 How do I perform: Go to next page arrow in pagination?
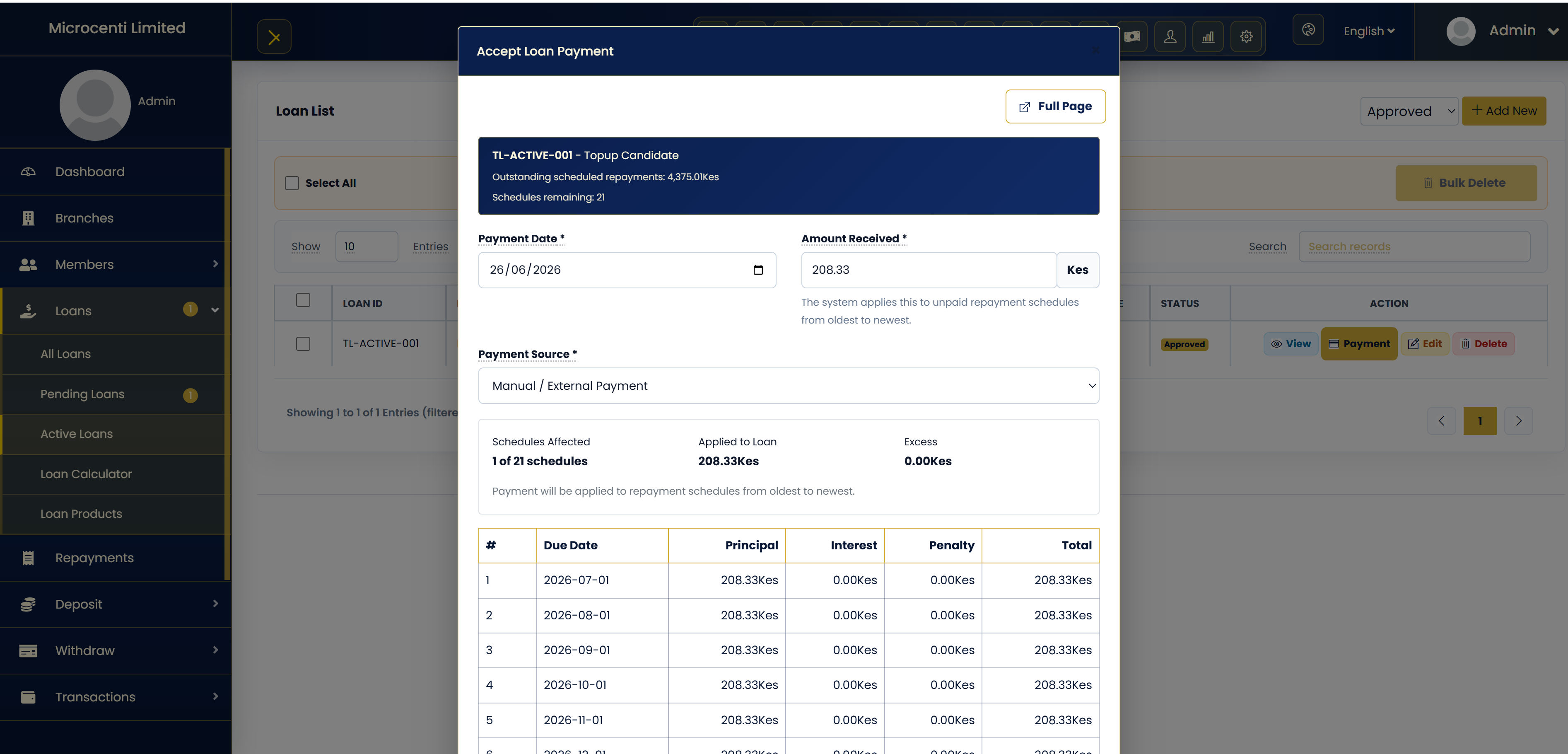1518,421
